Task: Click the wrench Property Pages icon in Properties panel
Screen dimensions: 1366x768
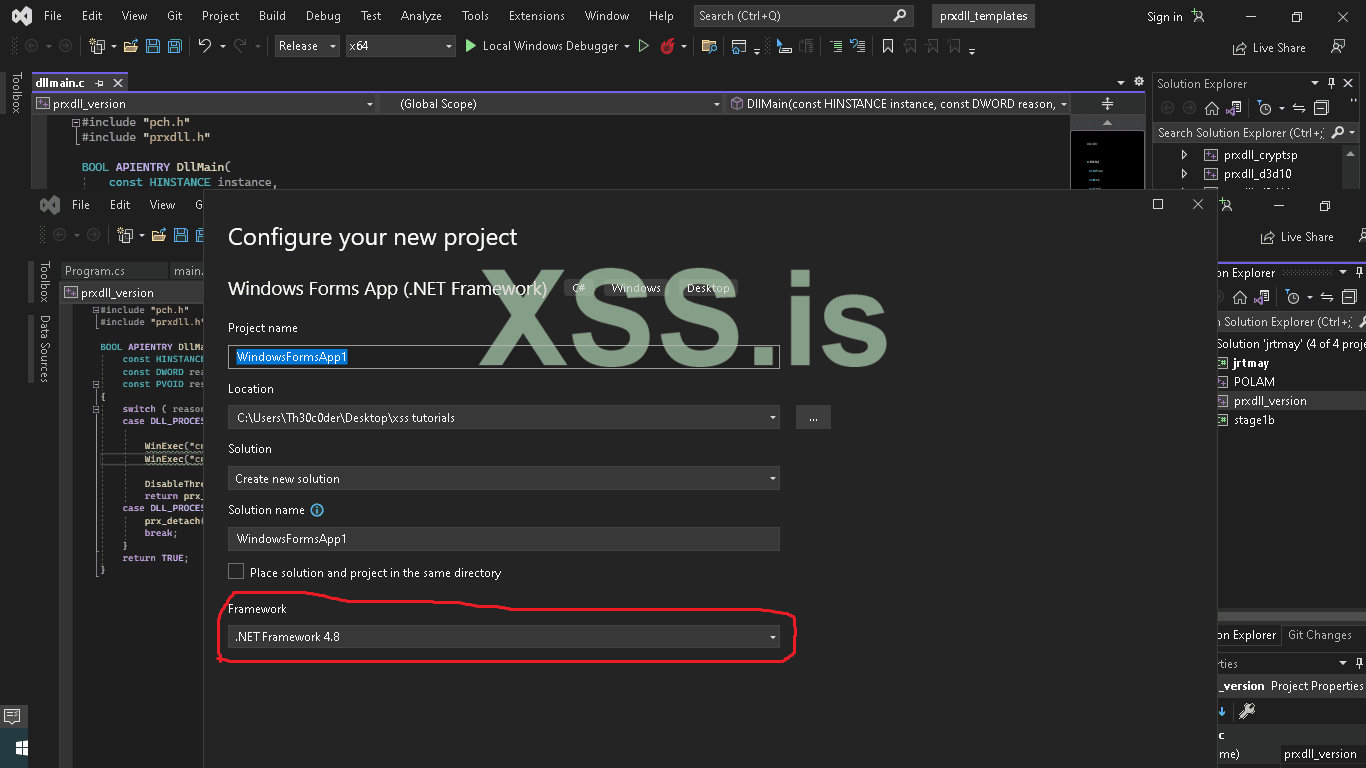Action: coord(1246,711)
